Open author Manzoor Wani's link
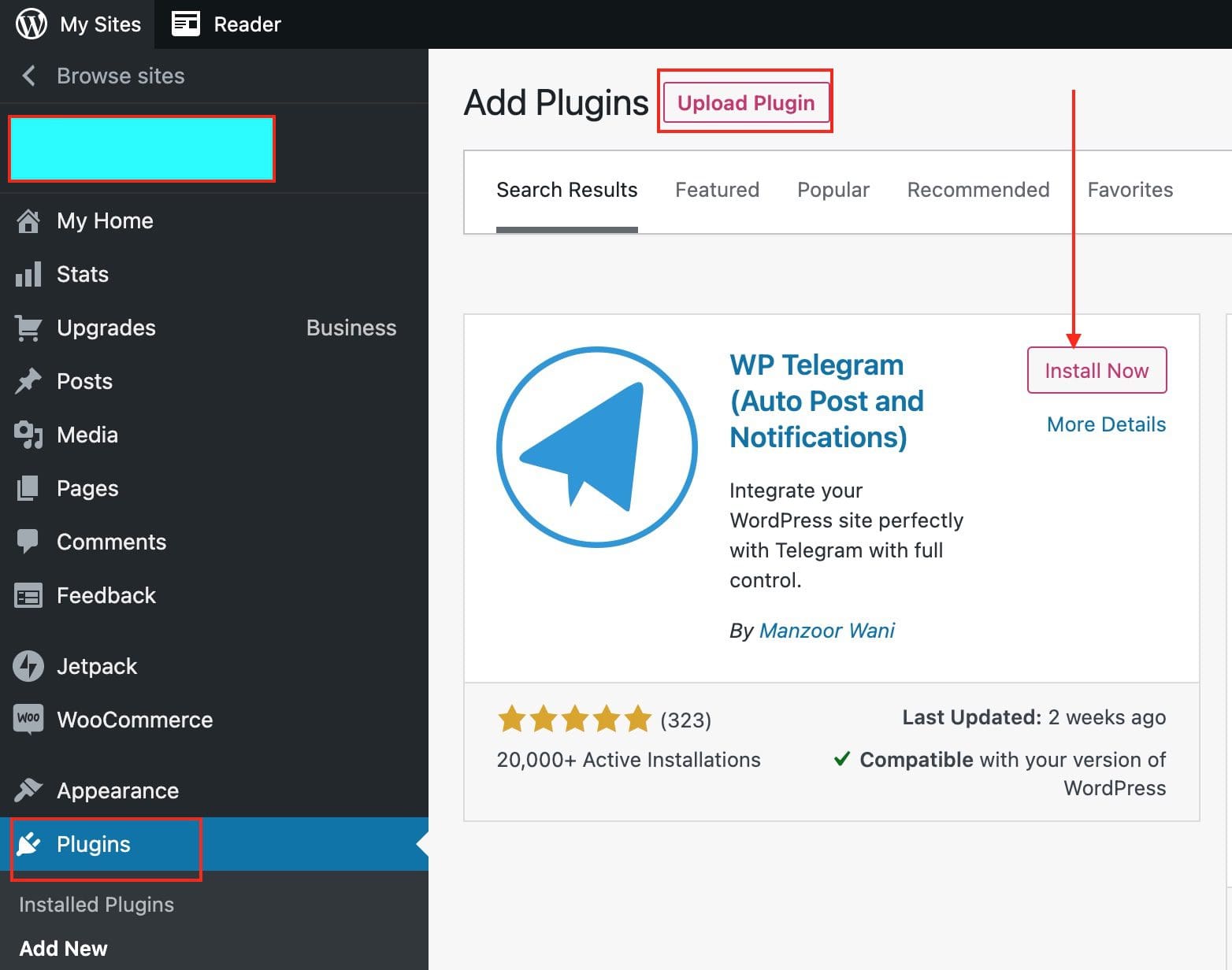The height and width of the screenshot is (970, 1232). coord(826,631)
